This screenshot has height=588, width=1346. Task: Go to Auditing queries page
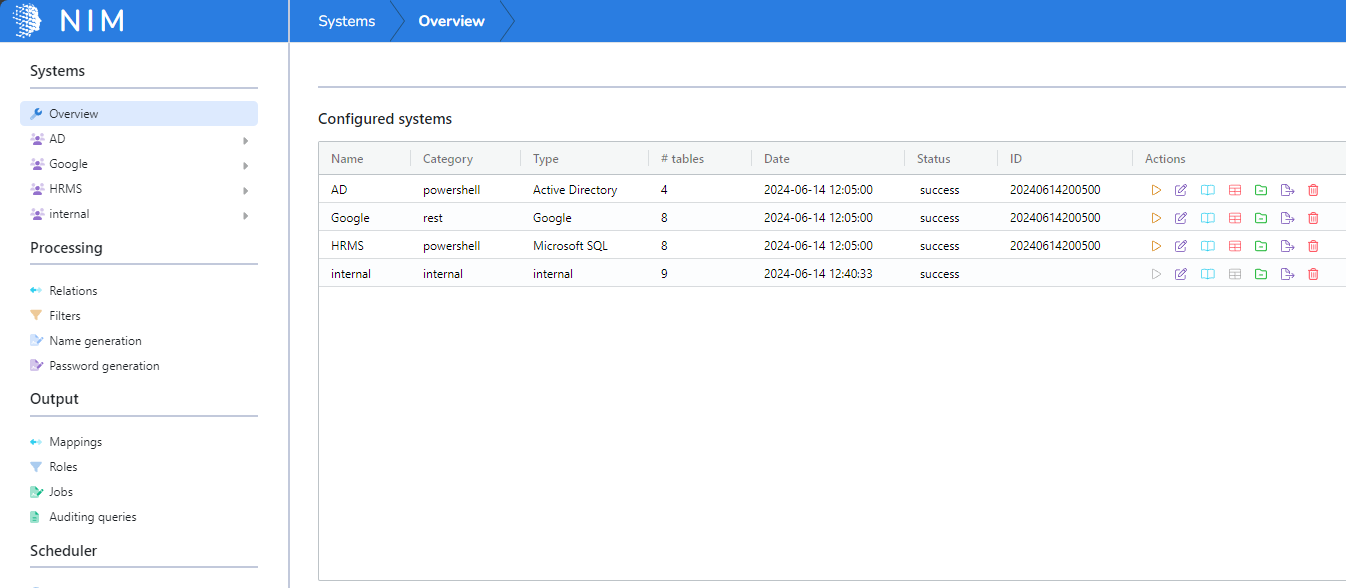92,517
